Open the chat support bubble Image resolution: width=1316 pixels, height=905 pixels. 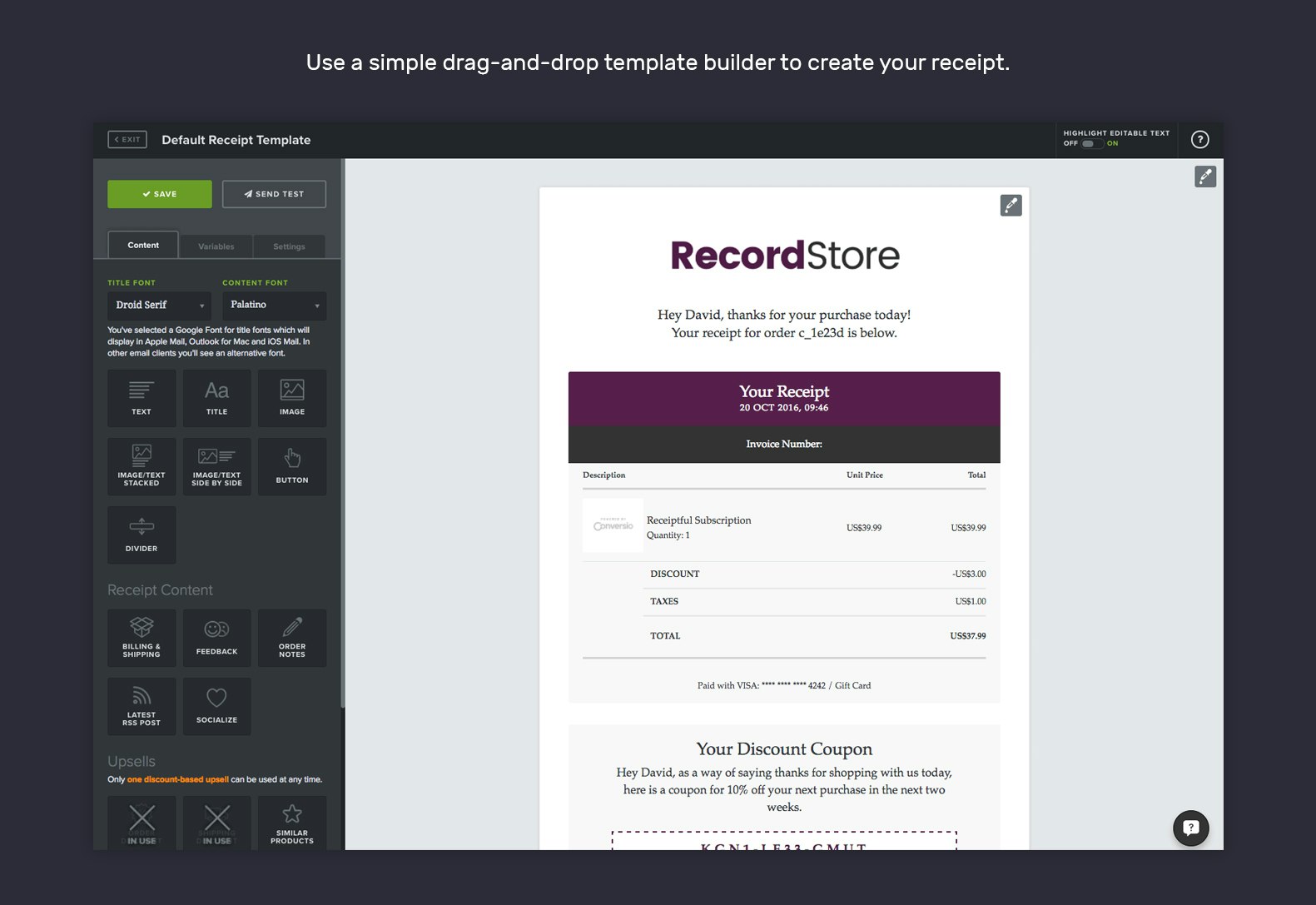tap(1190, 828)
